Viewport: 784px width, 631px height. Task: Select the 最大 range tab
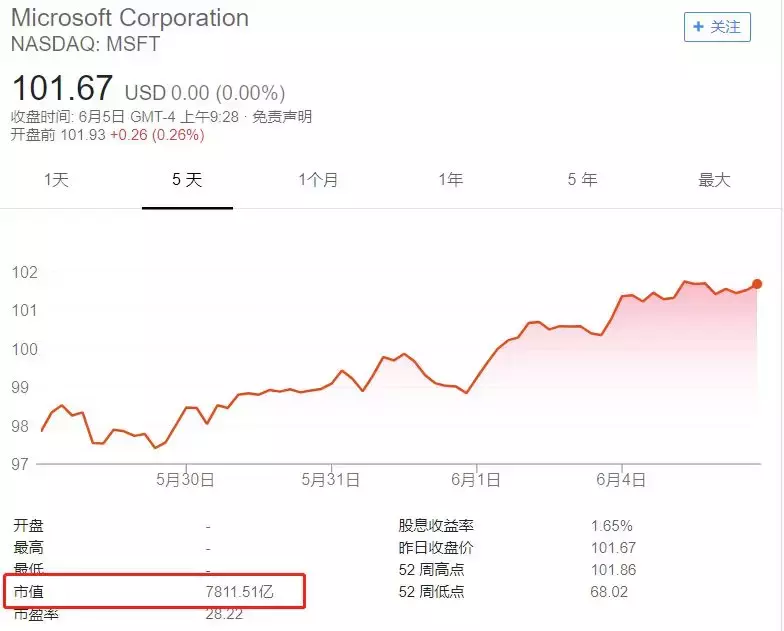point(714,180)
